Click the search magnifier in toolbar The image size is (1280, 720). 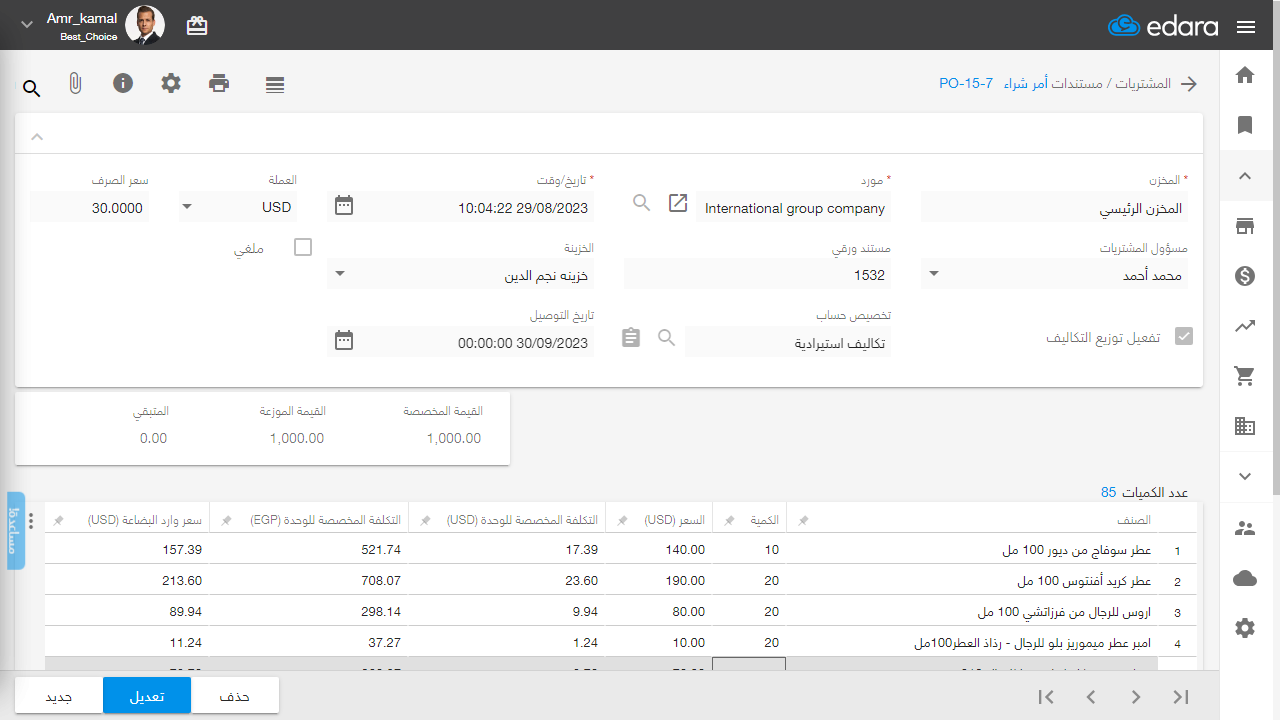[32, 89]
